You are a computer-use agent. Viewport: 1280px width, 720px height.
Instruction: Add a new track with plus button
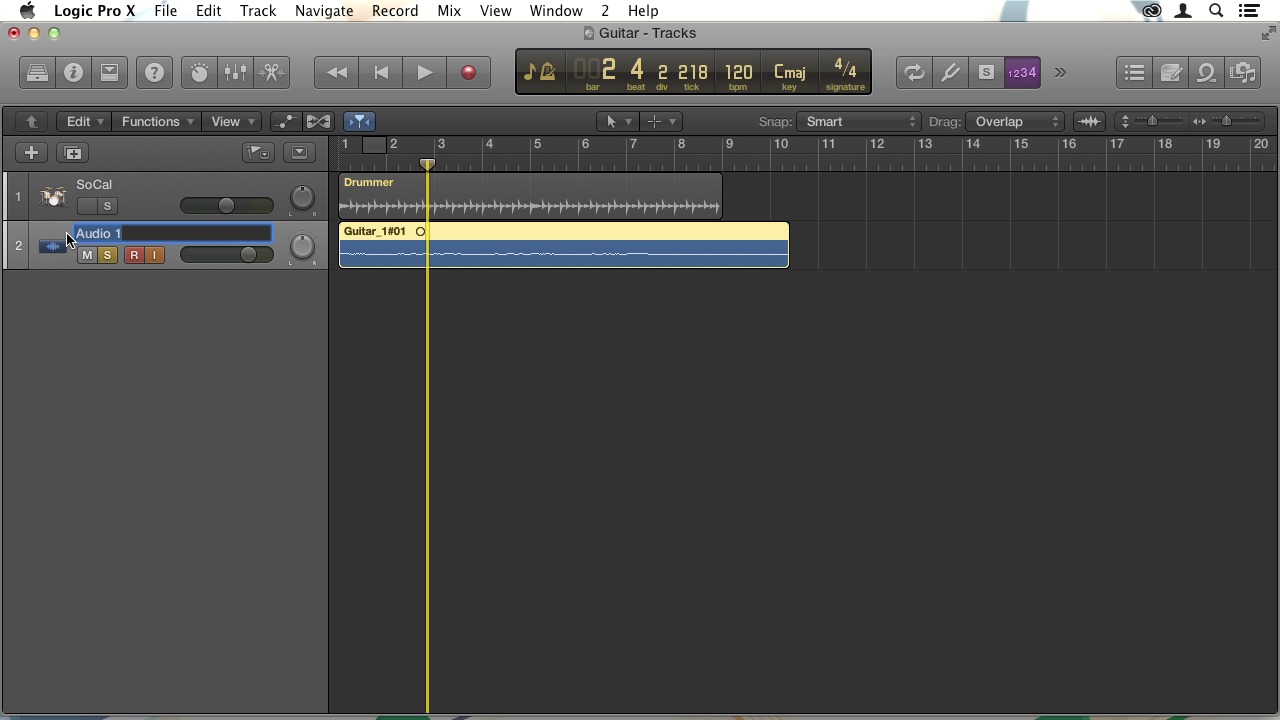[31, 153]
